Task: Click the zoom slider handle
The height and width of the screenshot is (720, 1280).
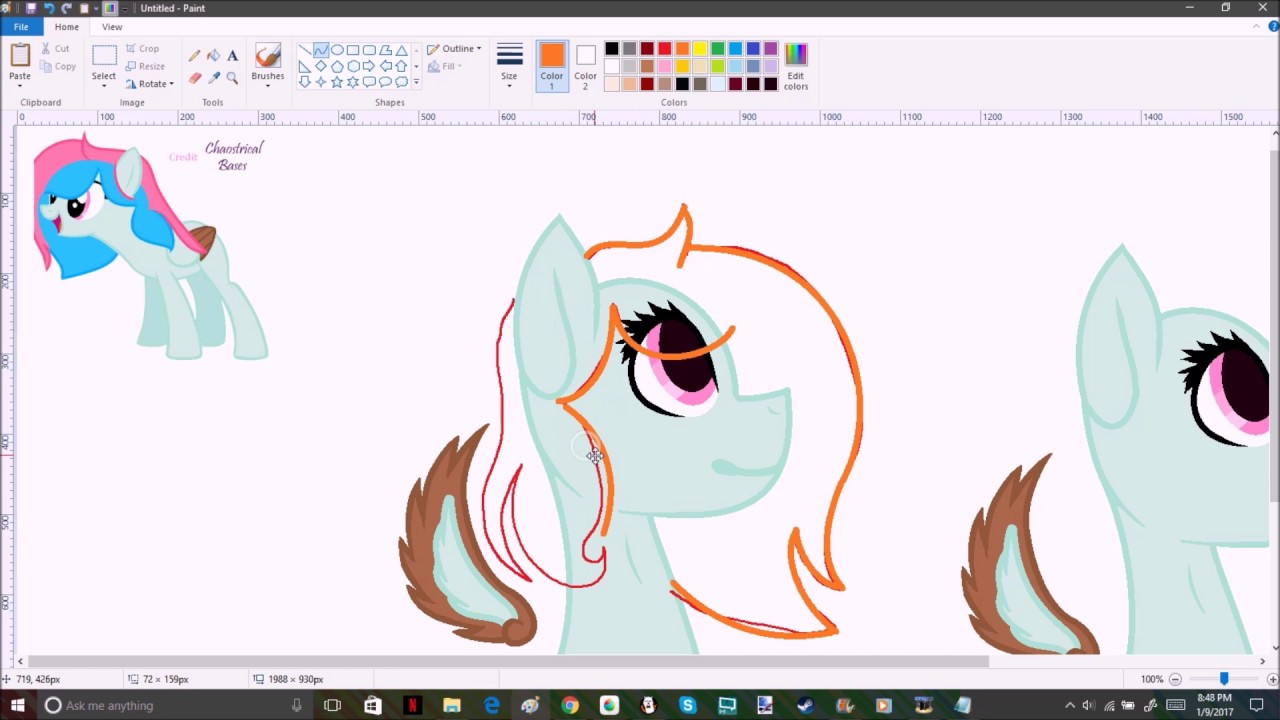Action: click(1223, 679)
